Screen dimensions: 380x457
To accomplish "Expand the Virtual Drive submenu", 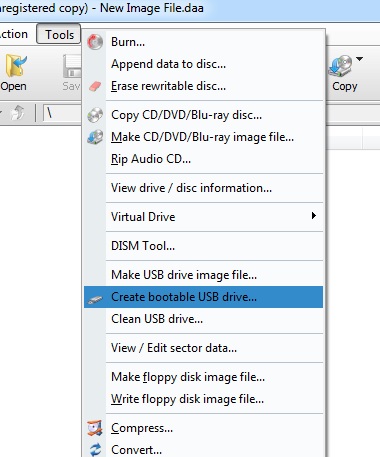I will point(203,217).
